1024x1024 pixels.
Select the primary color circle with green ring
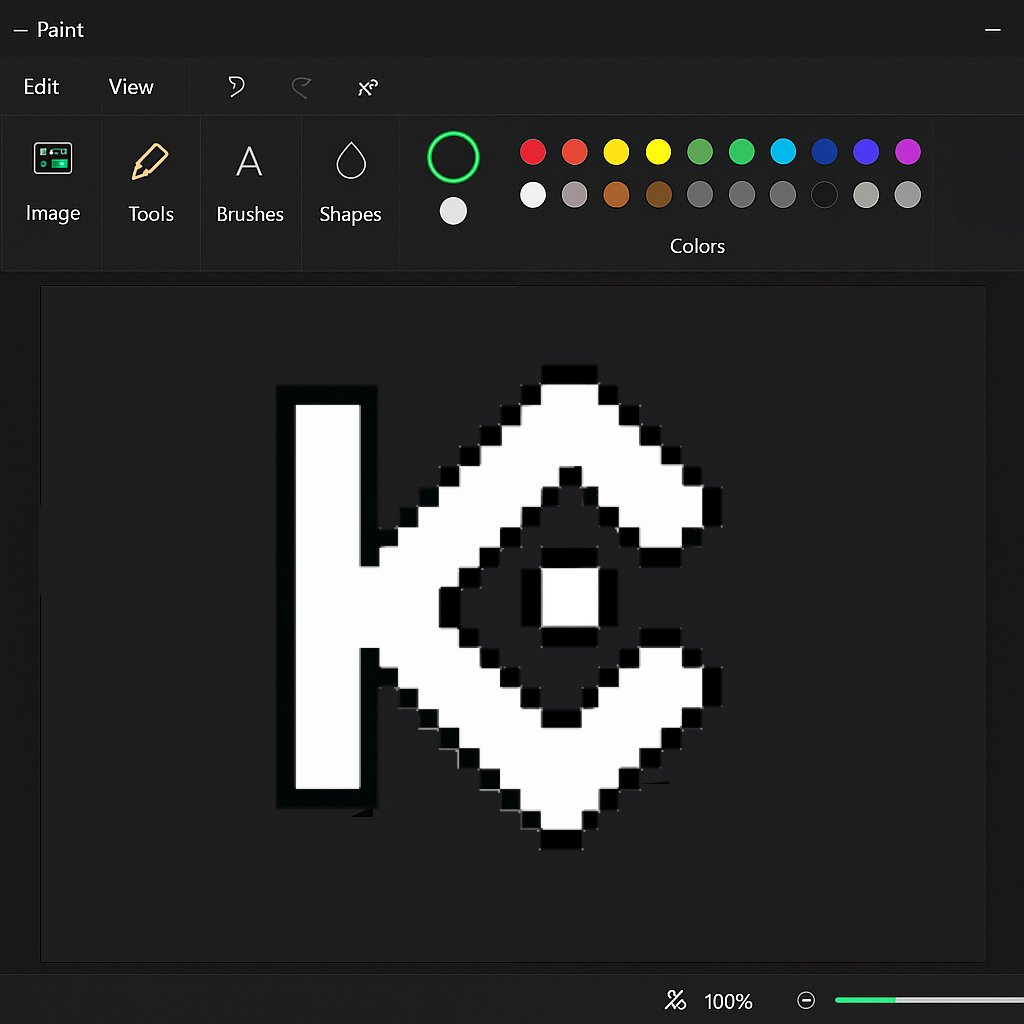point(453,157)
